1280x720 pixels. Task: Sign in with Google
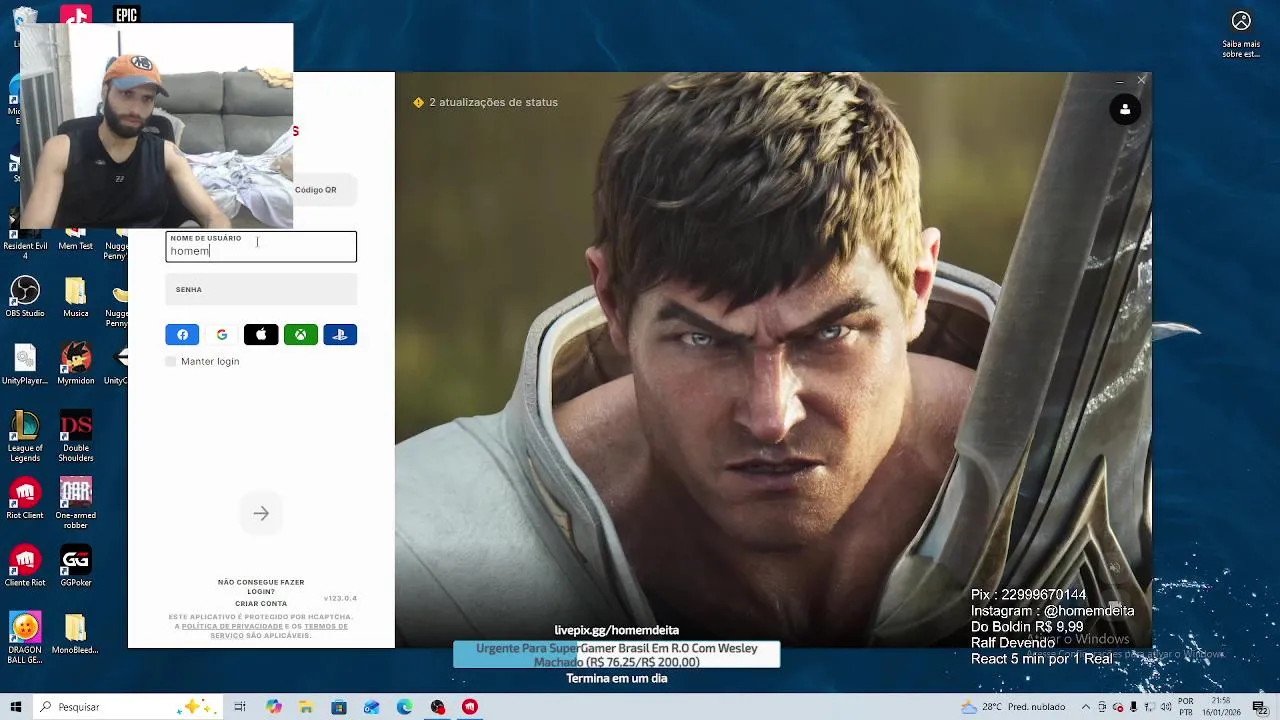(x=222, y=335)
